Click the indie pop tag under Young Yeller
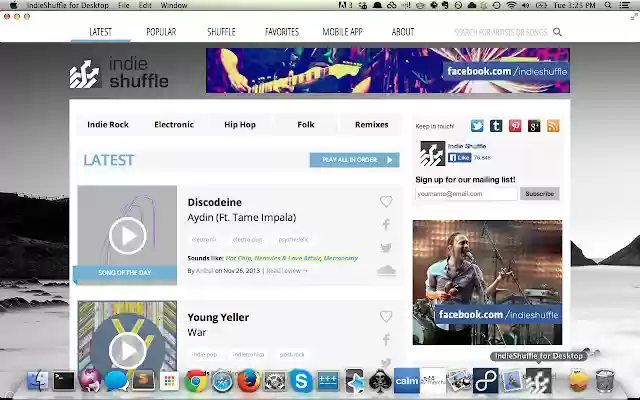This screenshot has width=640, height=400. tap(204, 354)
